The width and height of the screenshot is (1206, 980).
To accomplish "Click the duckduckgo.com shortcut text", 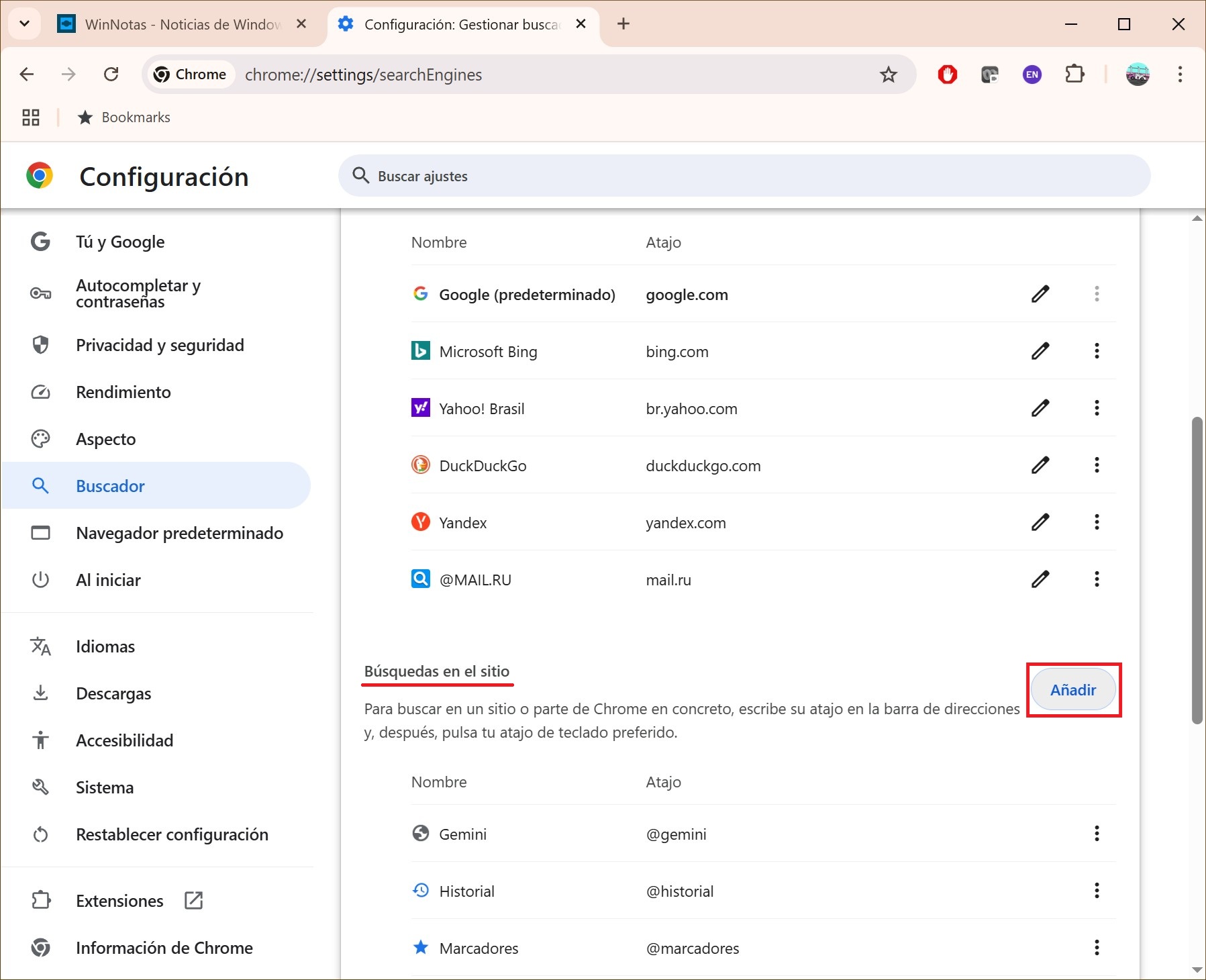I will tap(703, 466).
